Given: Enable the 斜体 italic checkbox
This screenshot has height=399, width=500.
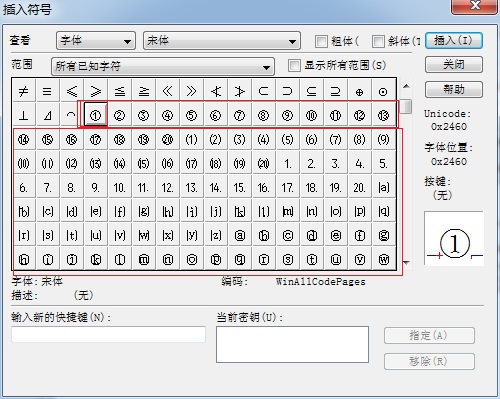Looking at the screenshot, I should [x=378, y=41].
